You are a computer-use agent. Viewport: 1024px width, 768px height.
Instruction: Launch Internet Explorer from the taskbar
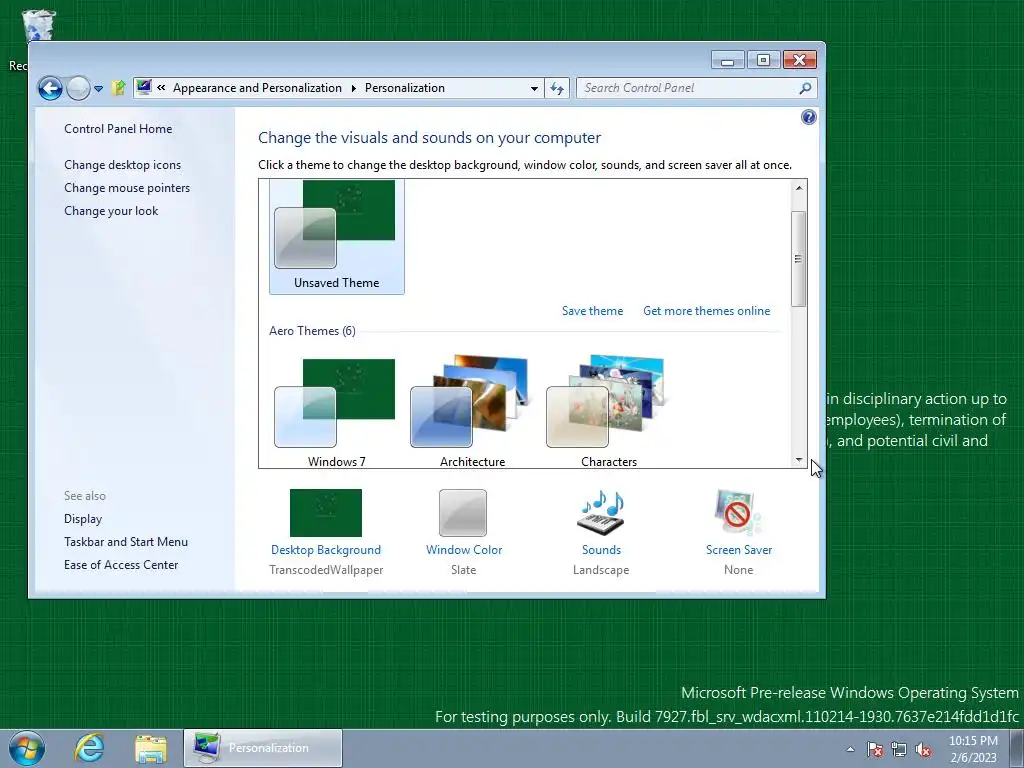(x=89, y=748)
